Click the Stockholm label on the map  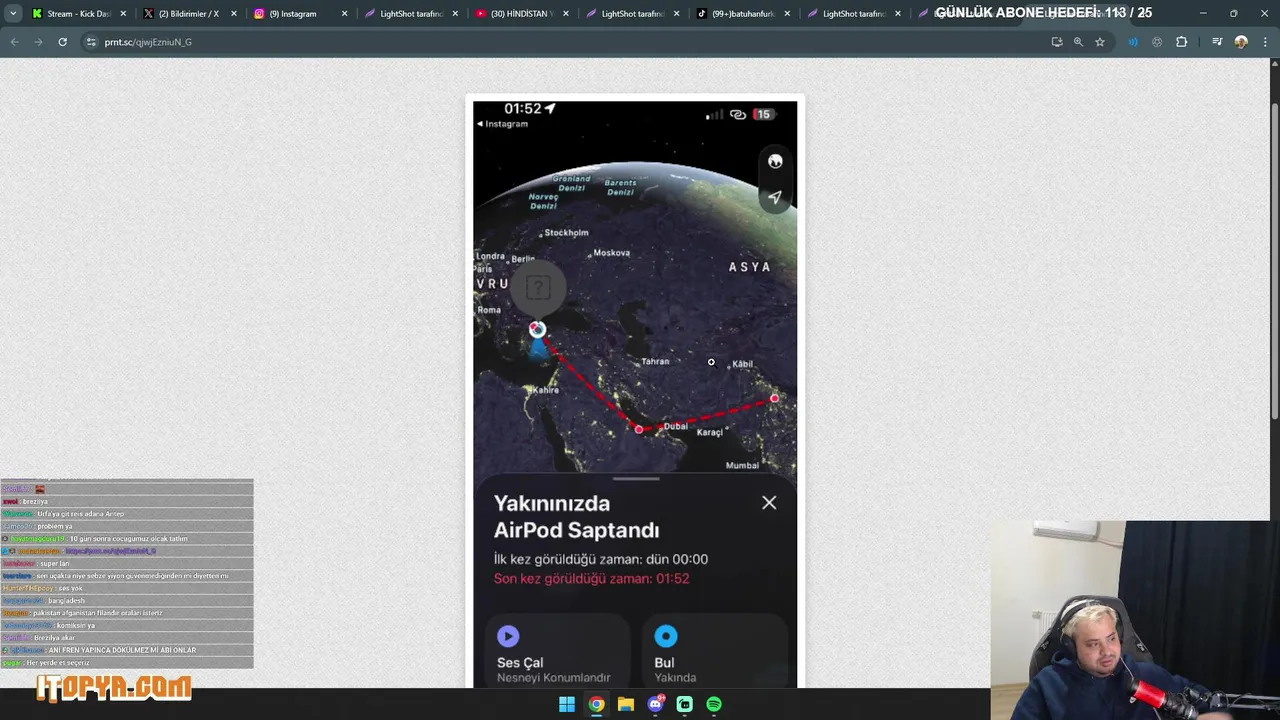coord(566,233)
